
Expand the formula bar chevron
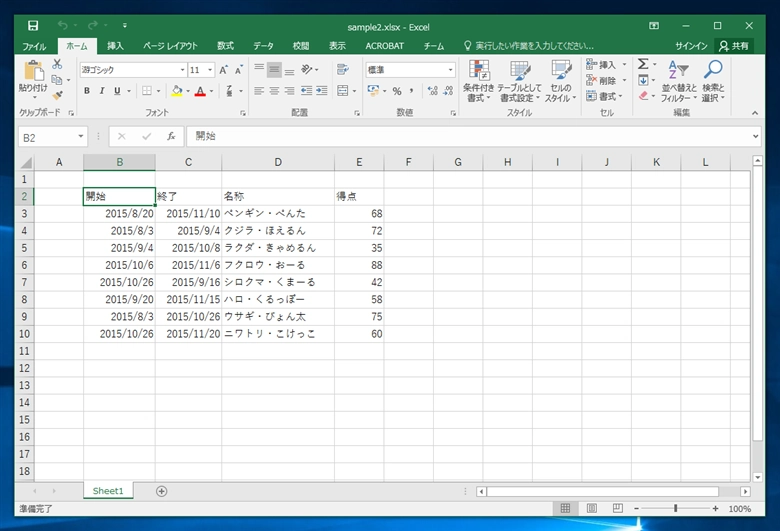click(755, 136)
